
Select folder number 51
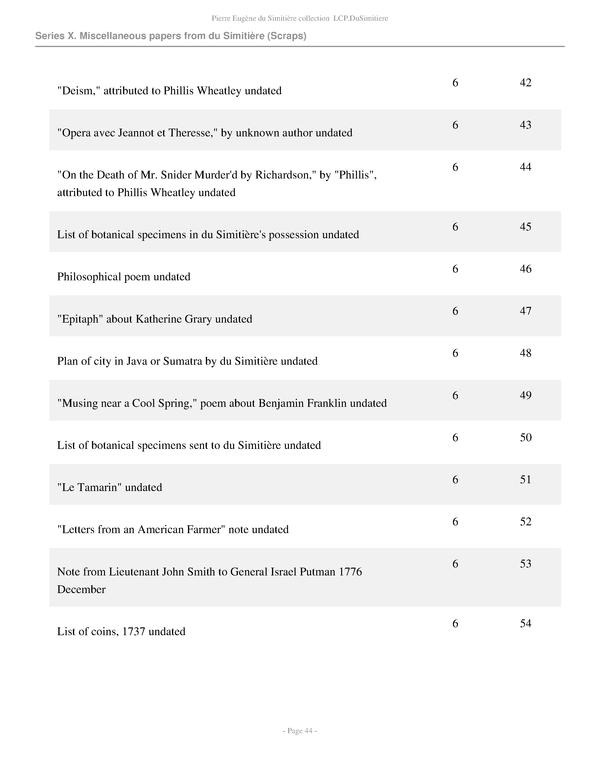coord(525,479)
